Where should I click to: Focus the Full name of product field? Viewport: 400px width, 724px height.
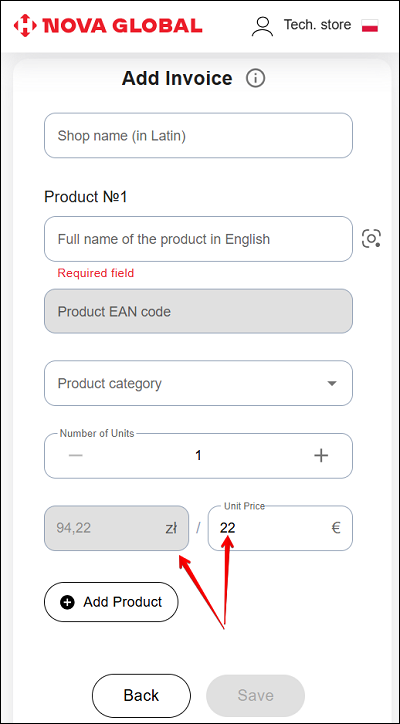point(198,239)
